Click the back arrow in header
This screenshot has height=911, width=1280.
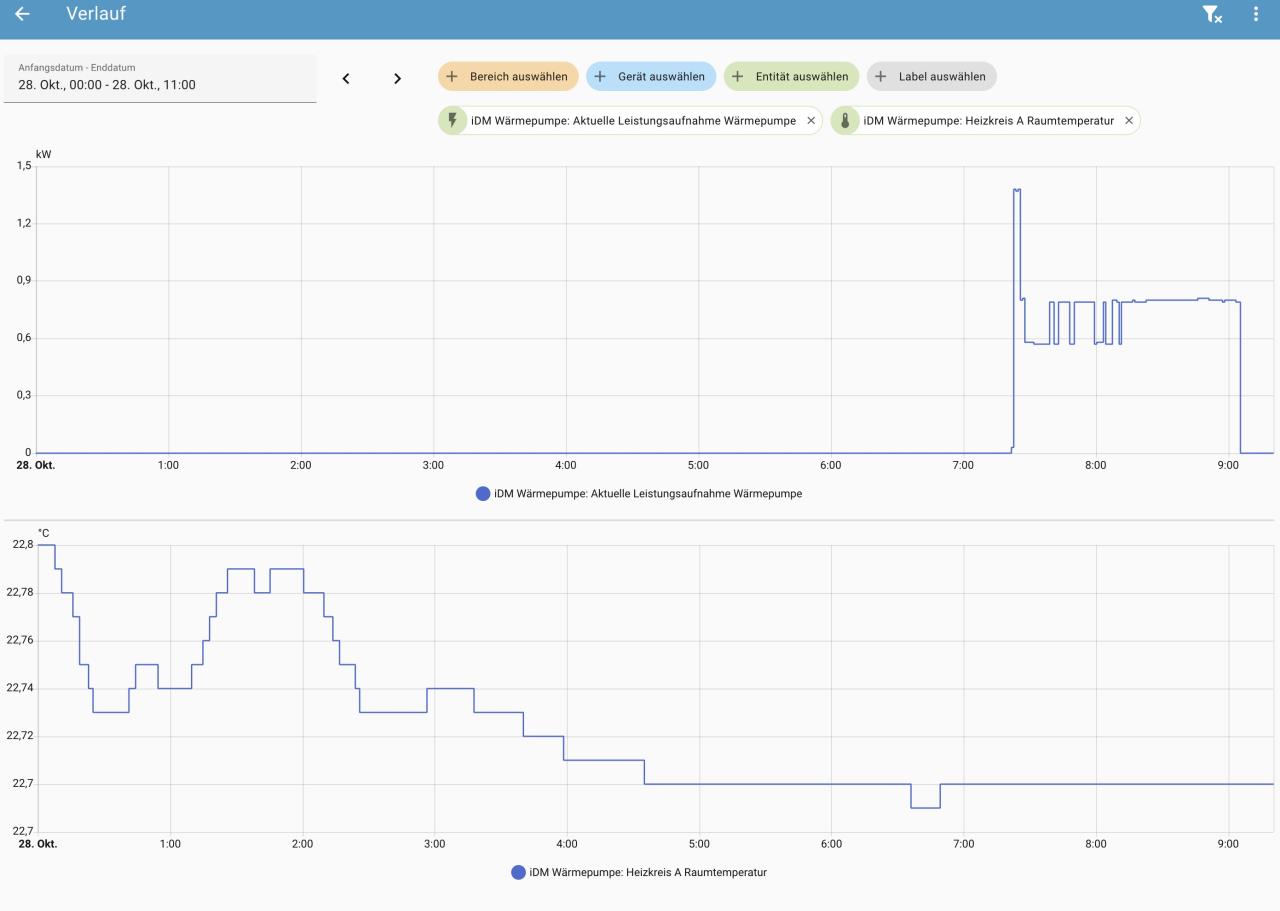[22, 14]
